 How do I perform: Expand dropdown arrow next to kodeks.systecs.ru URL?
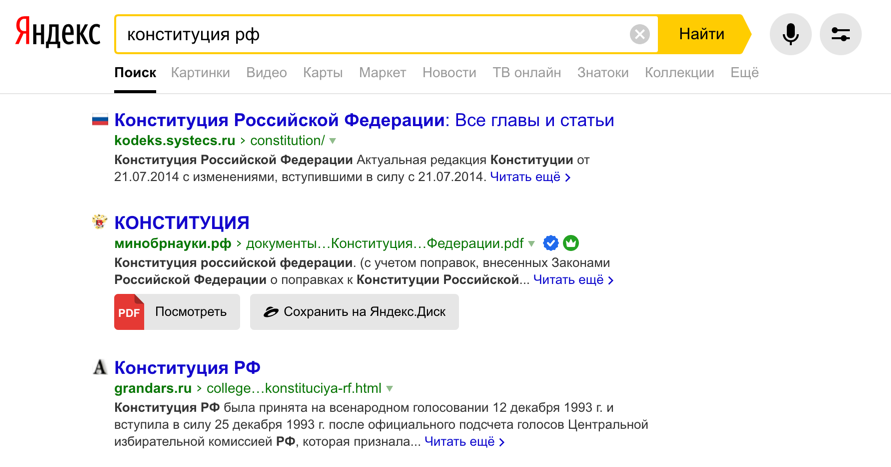[333, 141]
